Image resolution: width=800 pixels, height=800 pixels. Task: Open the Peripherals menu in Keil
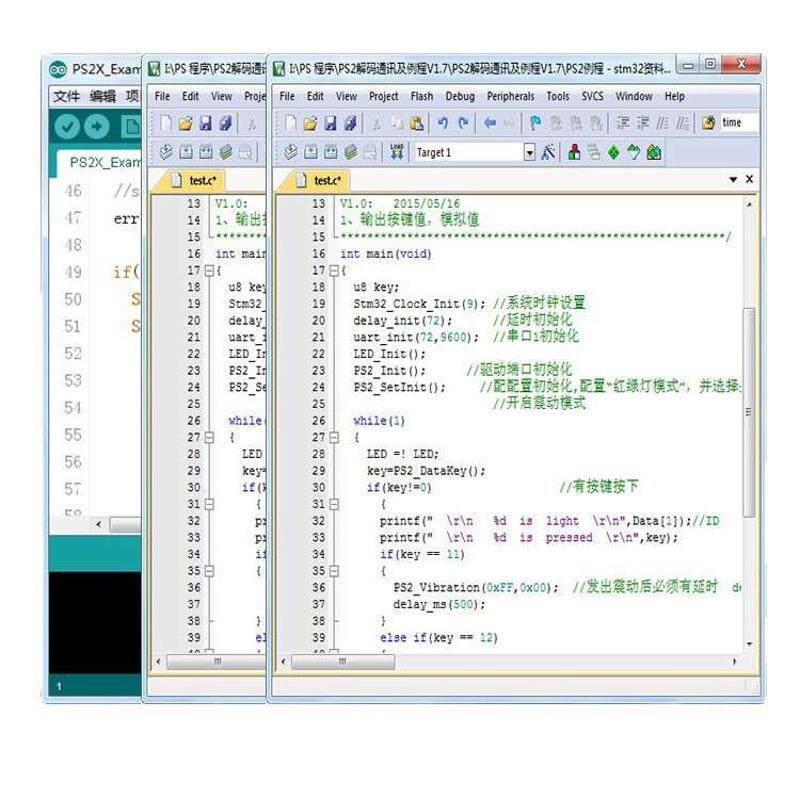(x=510, y=96)
